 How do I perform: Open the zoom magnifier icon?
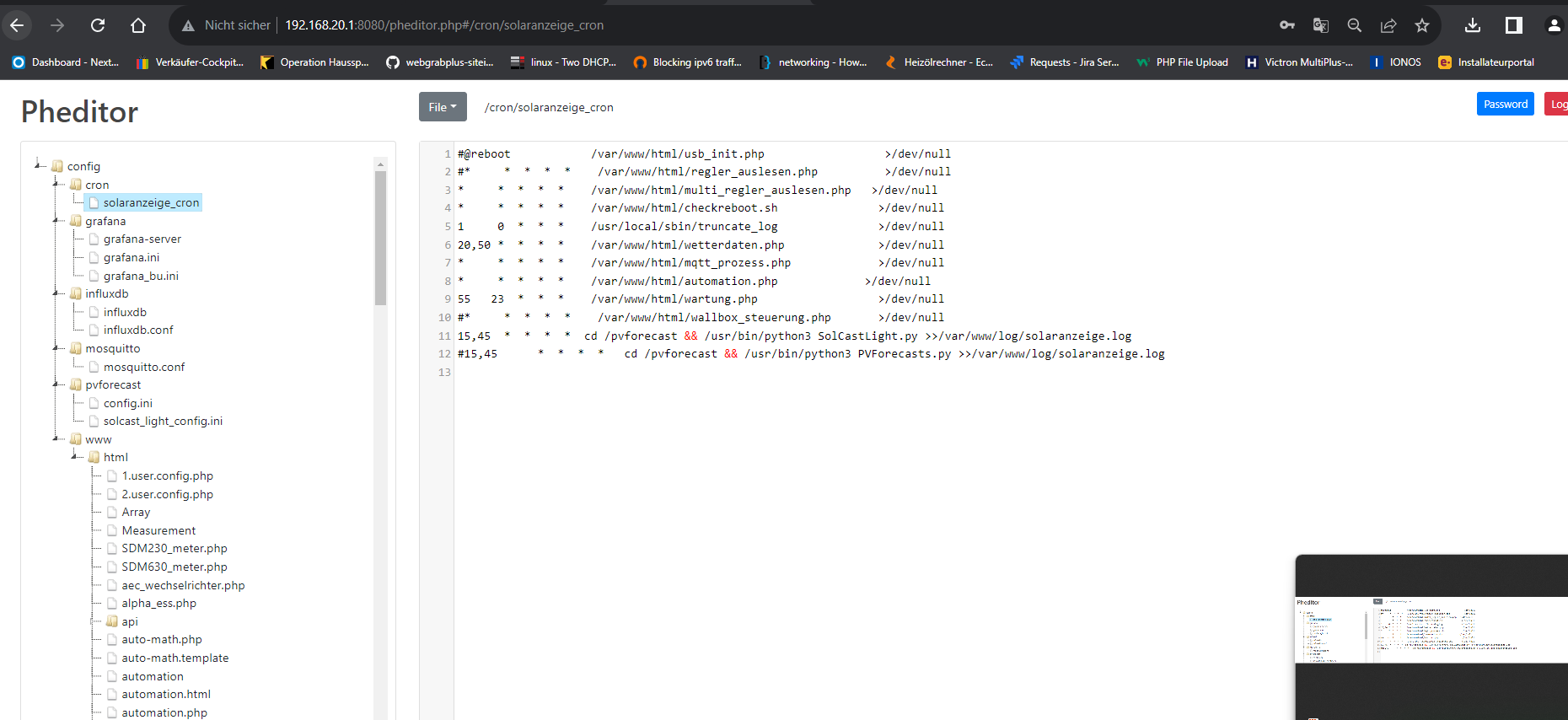tap(1355, 25)
